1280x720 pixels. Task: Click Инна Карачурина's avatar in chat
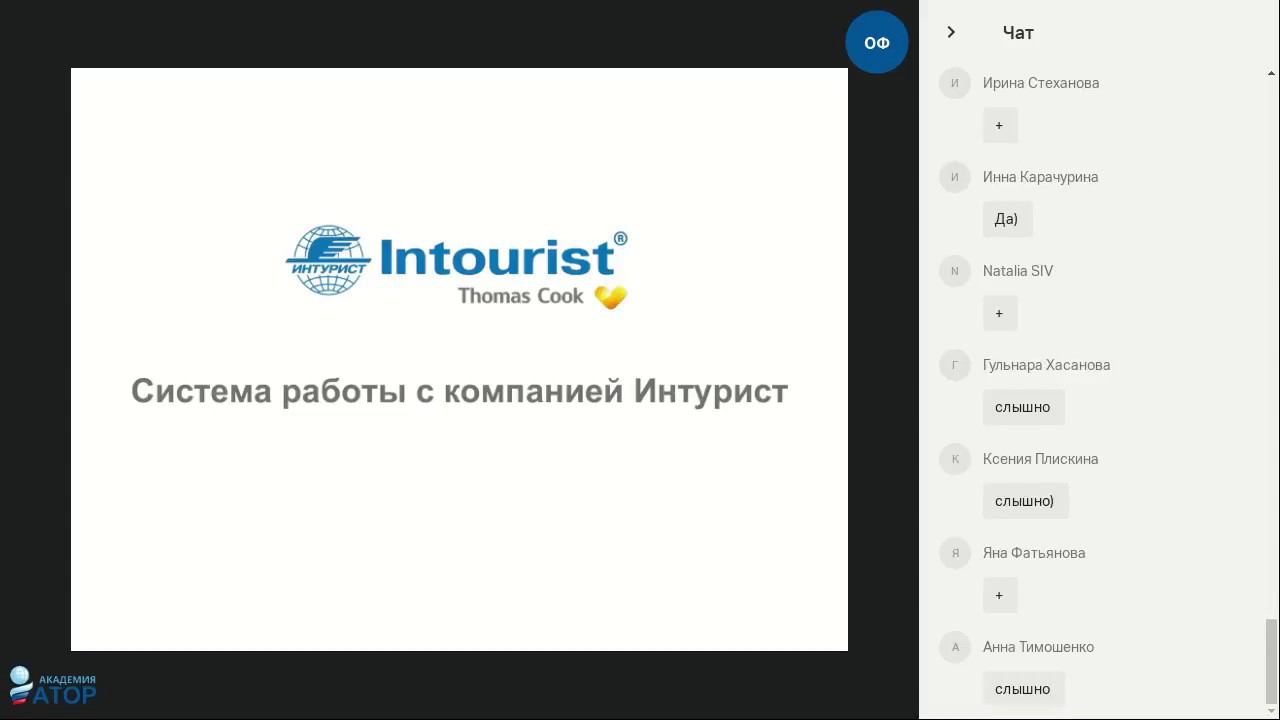[955, 177]
